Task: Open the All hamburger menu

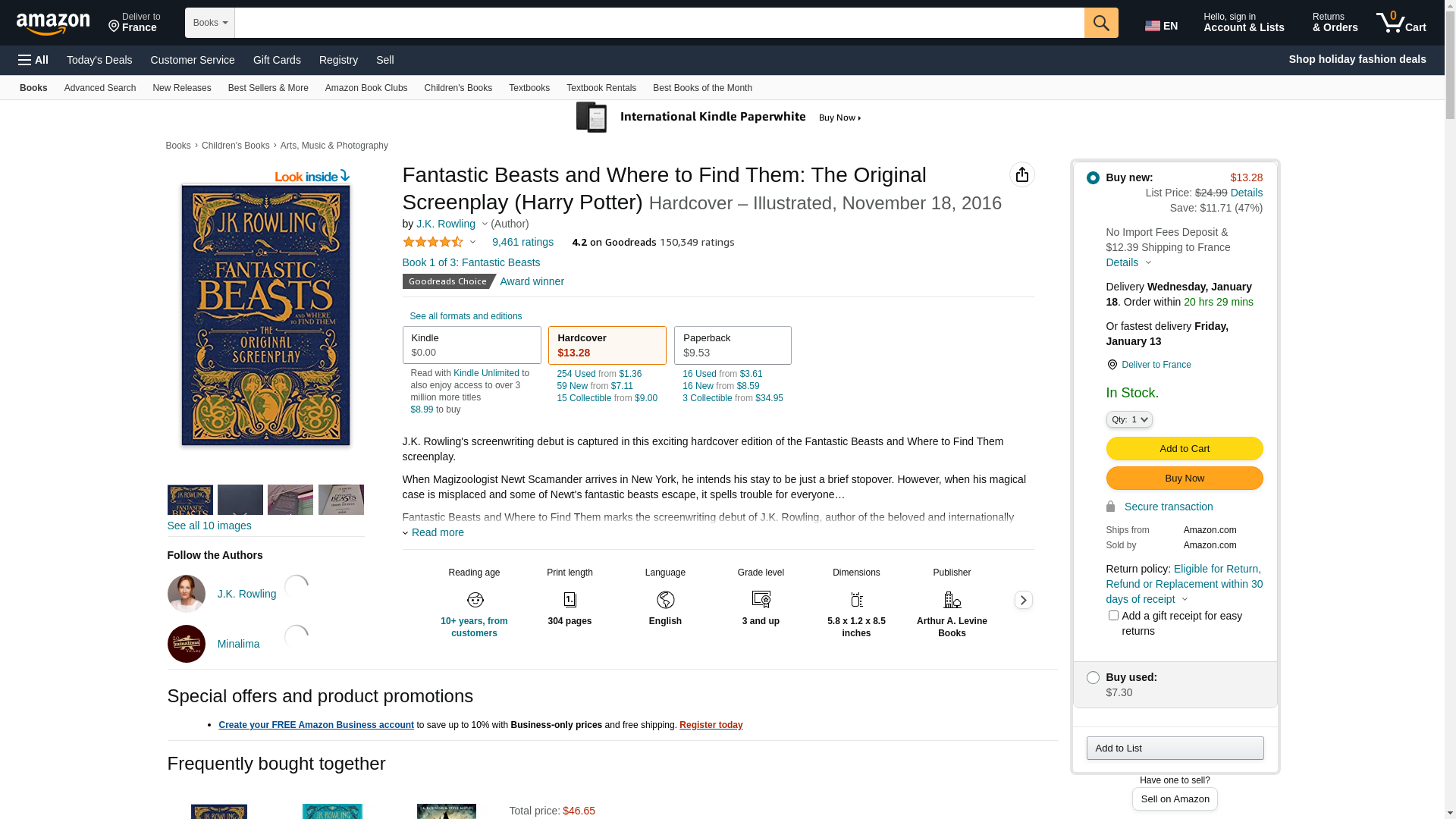Action: point(33,60)
